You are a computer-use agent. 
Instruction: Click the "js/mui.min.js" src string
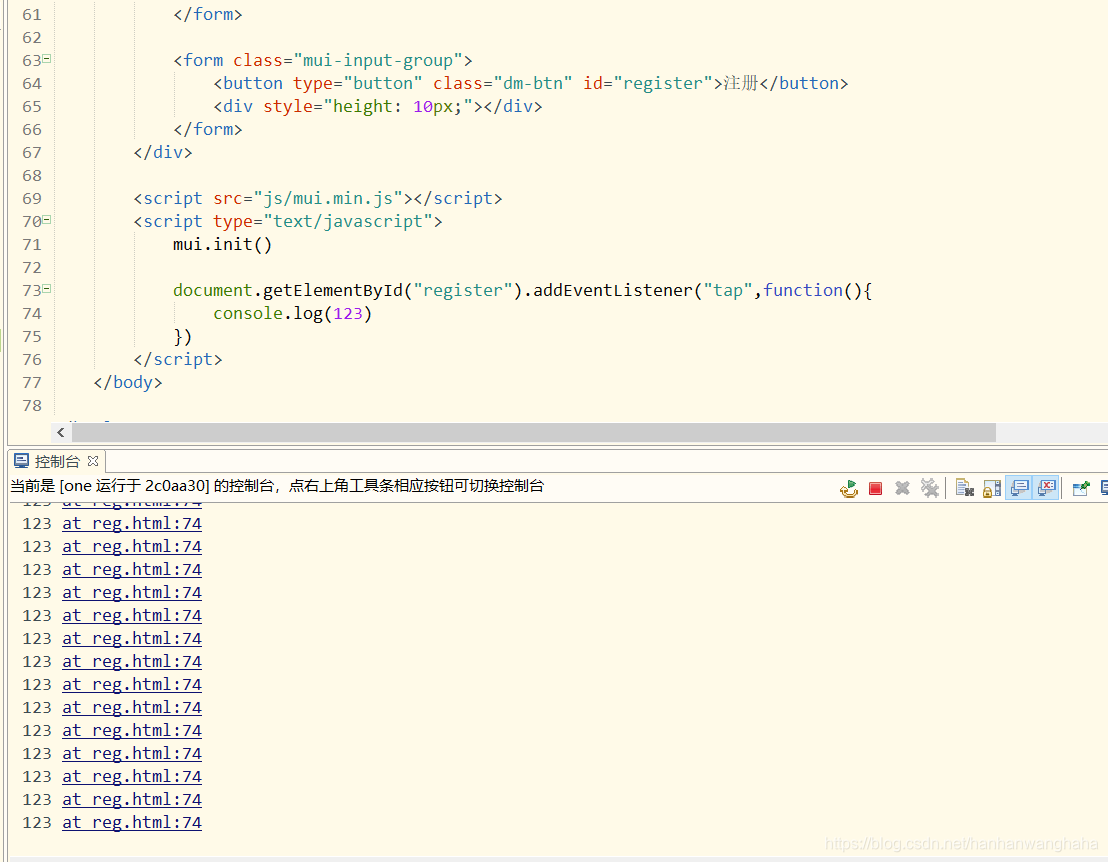pyautogui.click(x=328, y=199)
